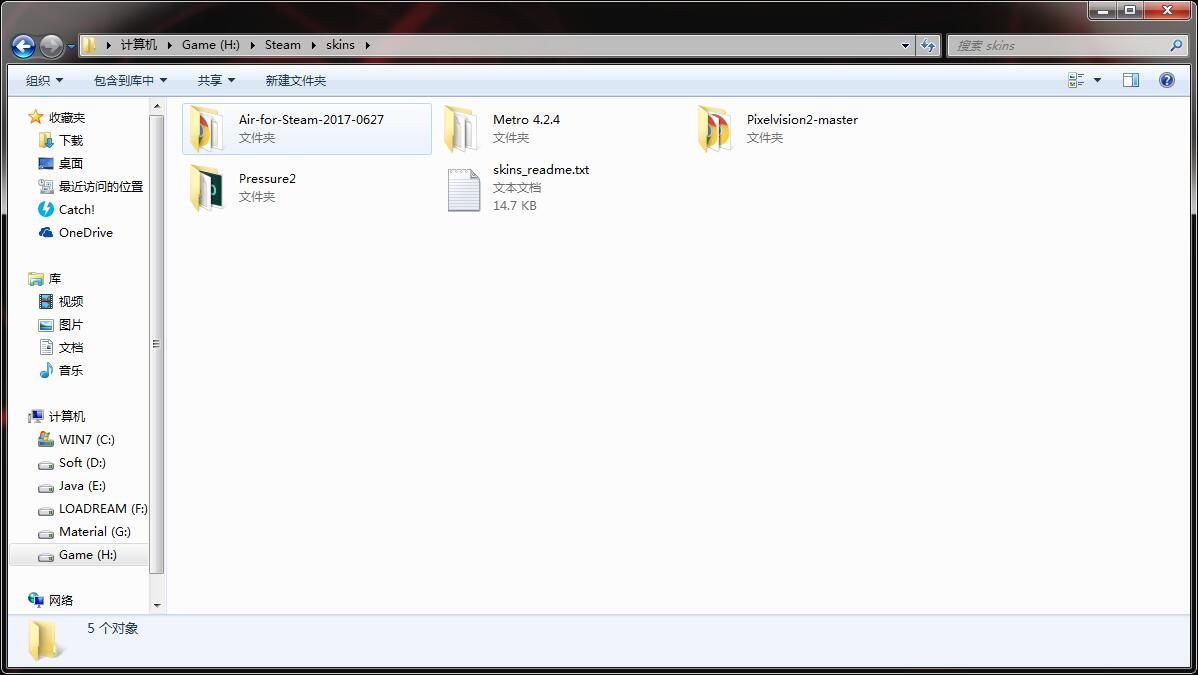The height and width of the screenshot is (675, 1198).
Task: Click the Steam breadcrumb in address bar
Action: (x=282, y=45)
